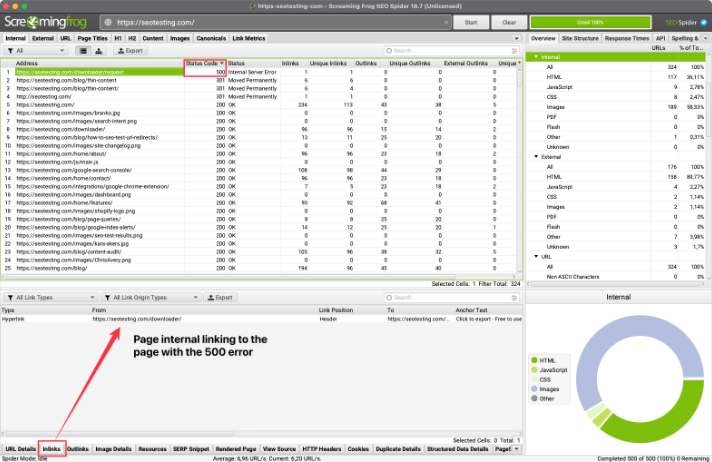The height and width of the screenshot is (462, 712).
Task: Start the crawl
Action: [x=471, y=22]
